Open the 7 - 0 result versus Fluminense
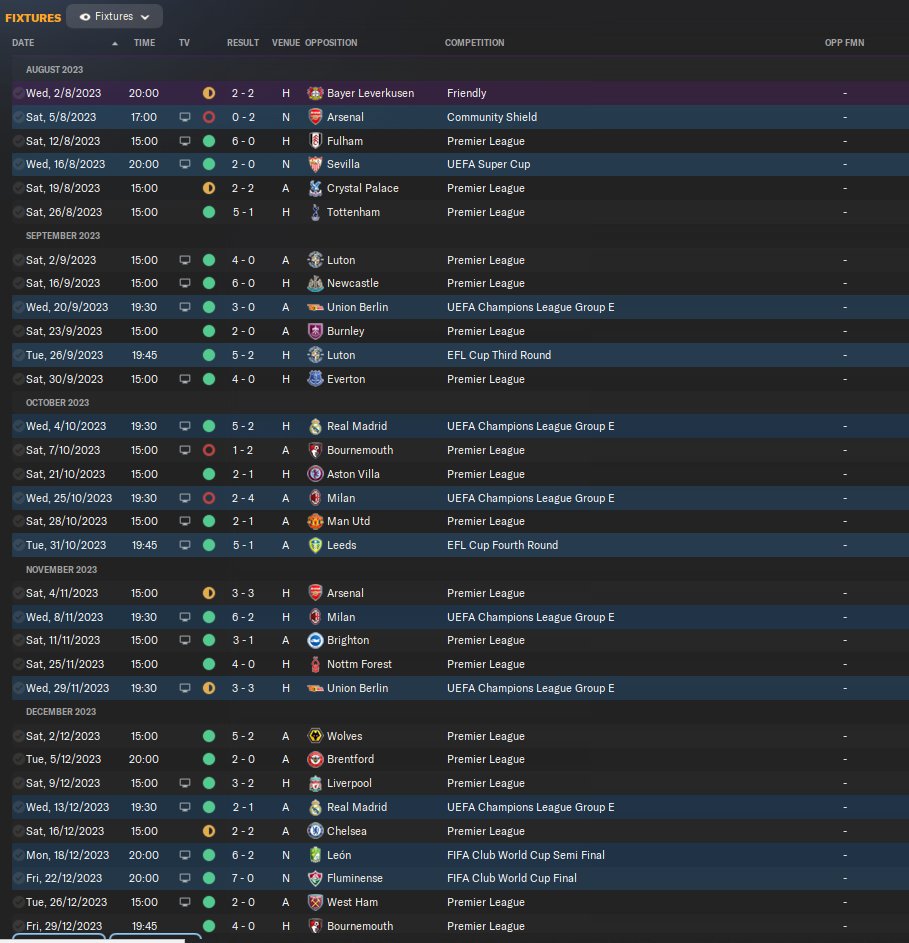This screenshot has width=909, height=943. click(x=243, y=879)
